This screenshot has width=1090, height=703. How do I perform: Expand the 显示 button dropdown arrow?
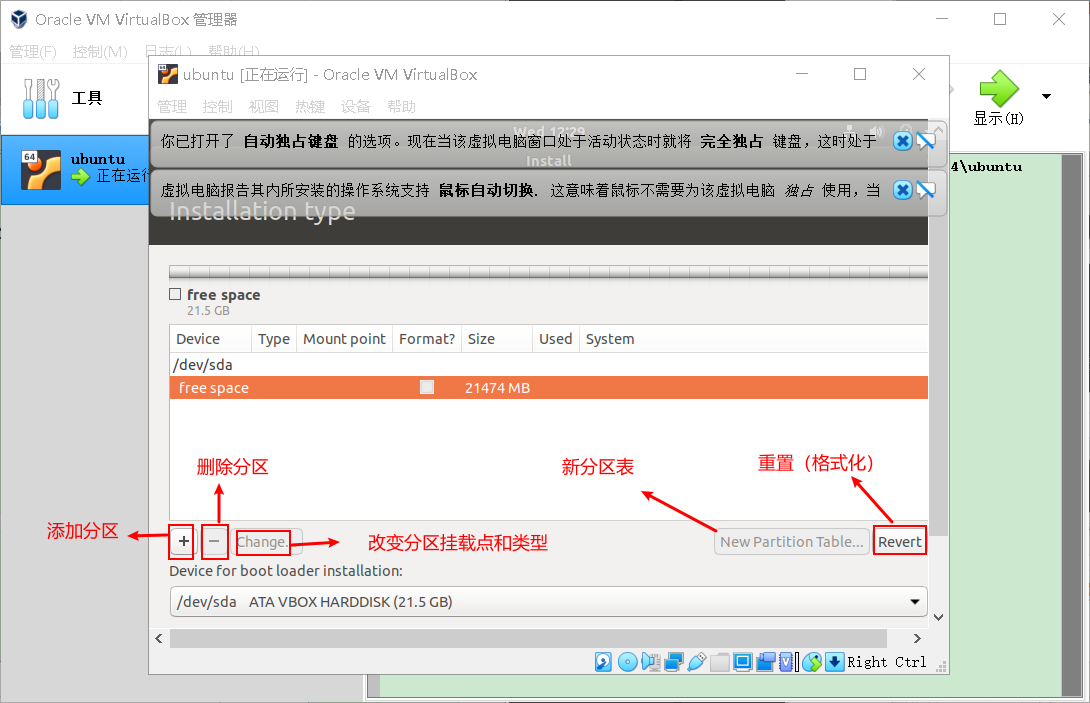tap(1046, 96)
